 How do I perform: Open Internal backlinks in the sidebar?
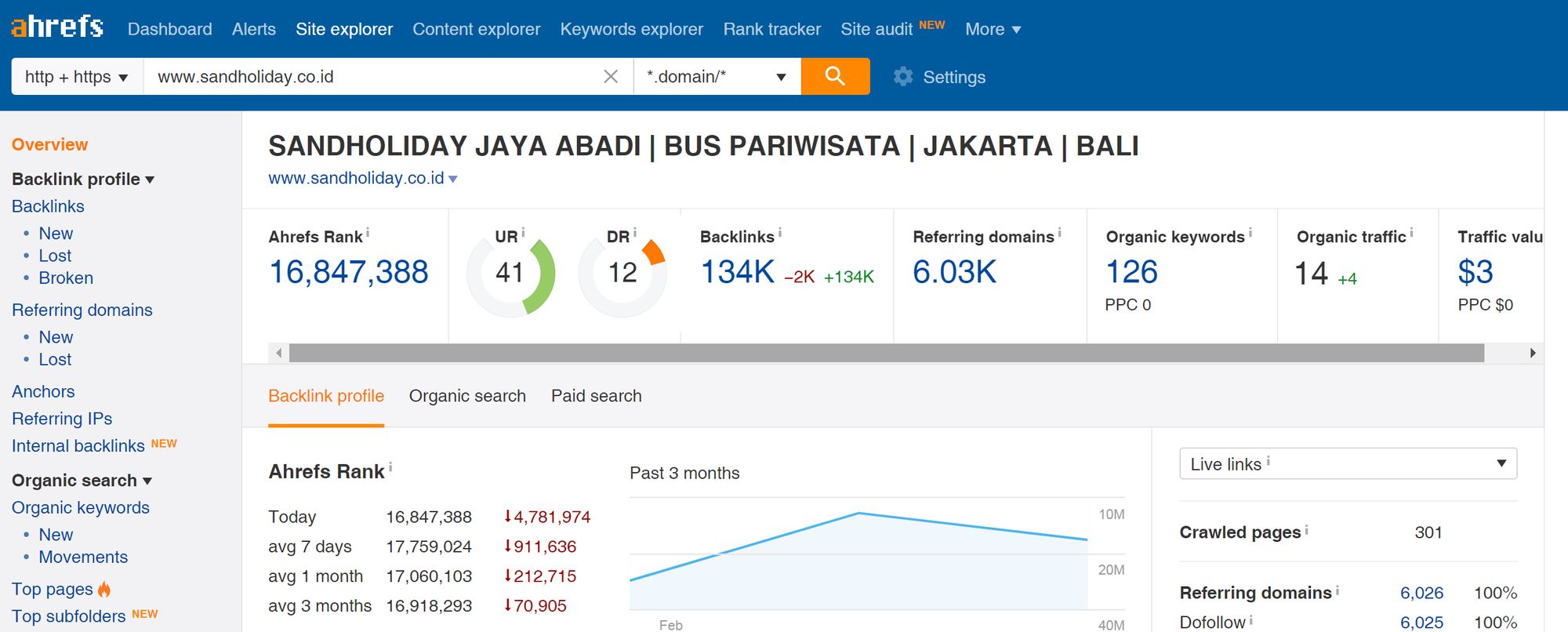pyautogui.click(x=78, y=445)
